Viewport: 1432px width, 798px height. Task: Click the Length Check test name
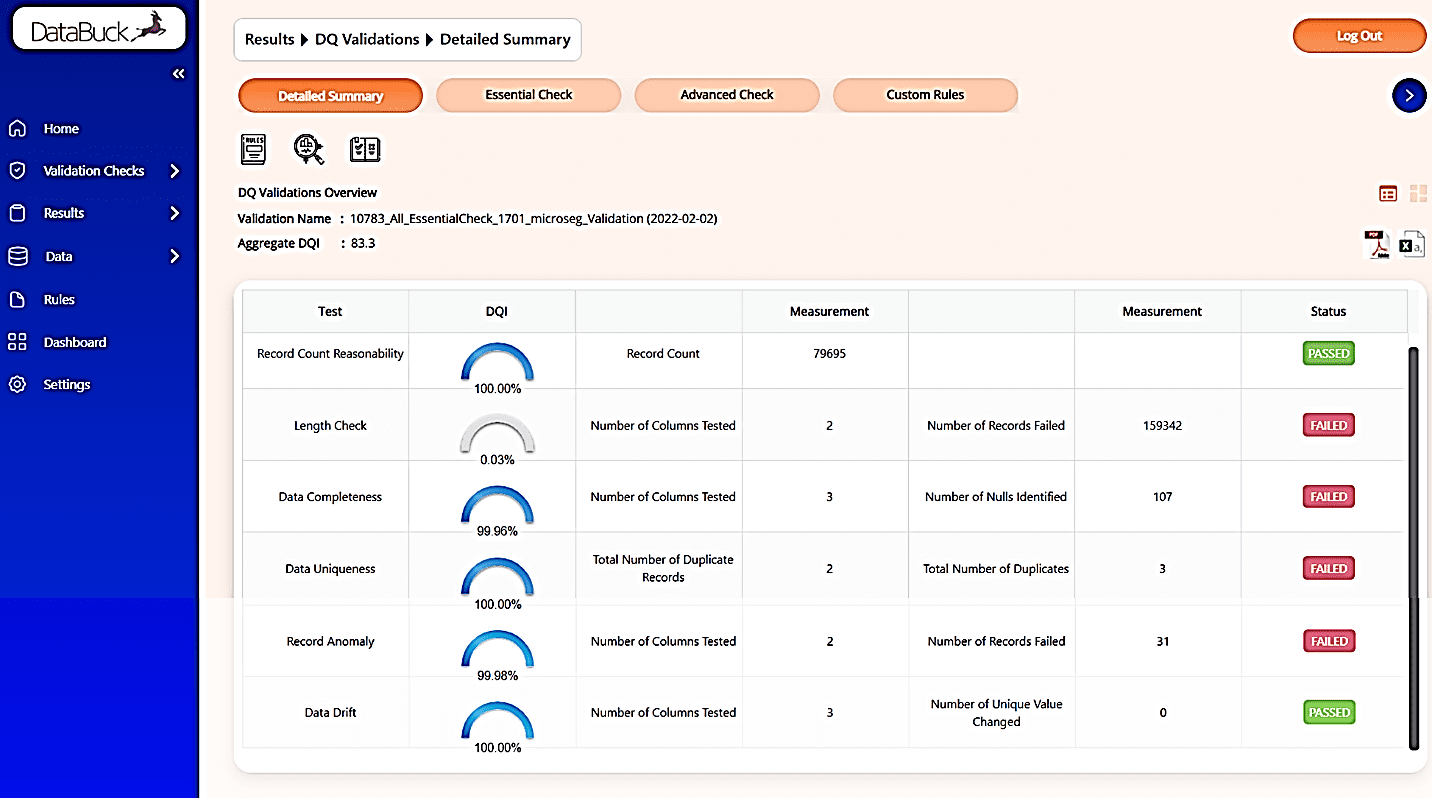(x=330, y=426)
